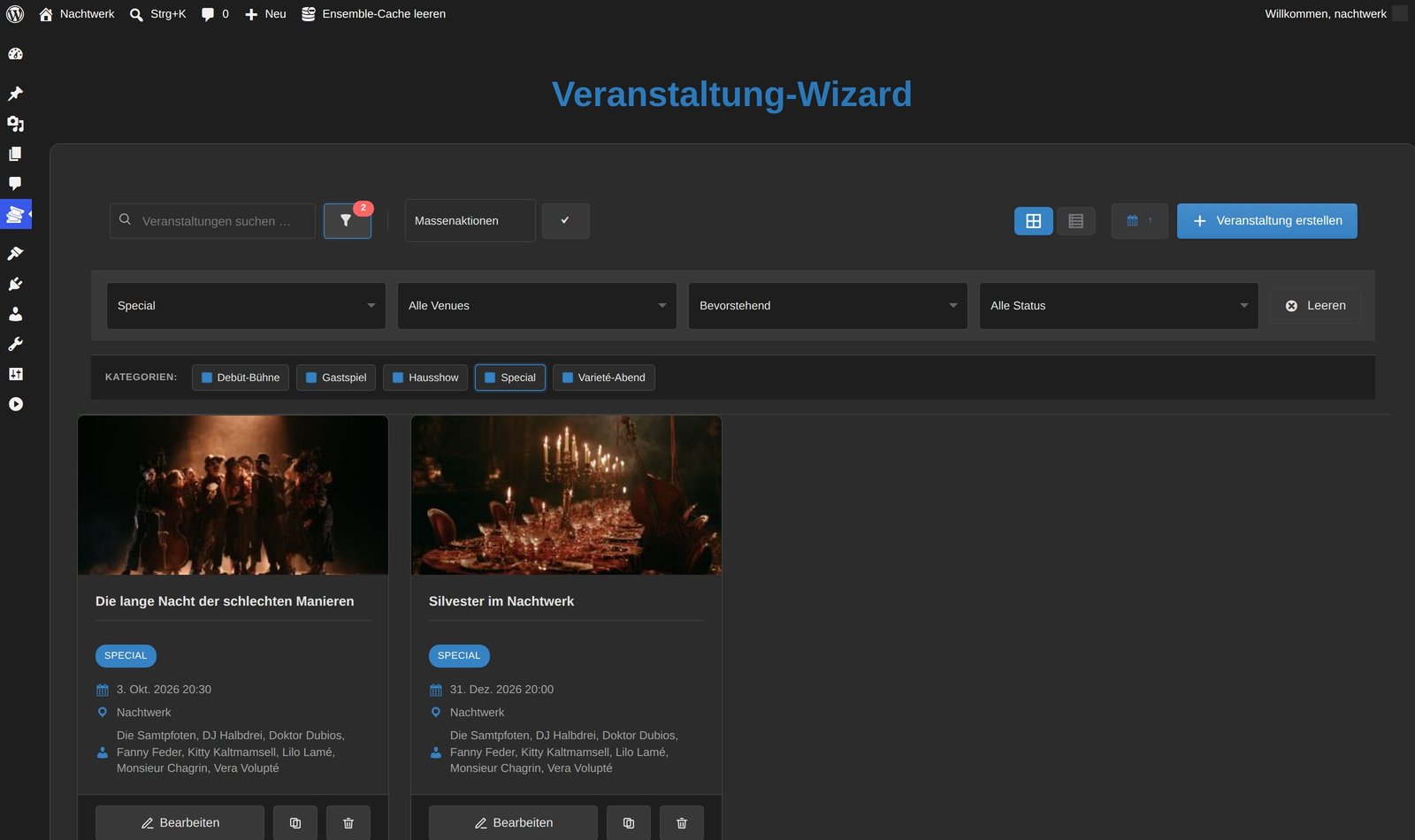This screenshot has height=840, width=1415.
Task: Open the comments bubble in admin bar
Action: point(215,14)
